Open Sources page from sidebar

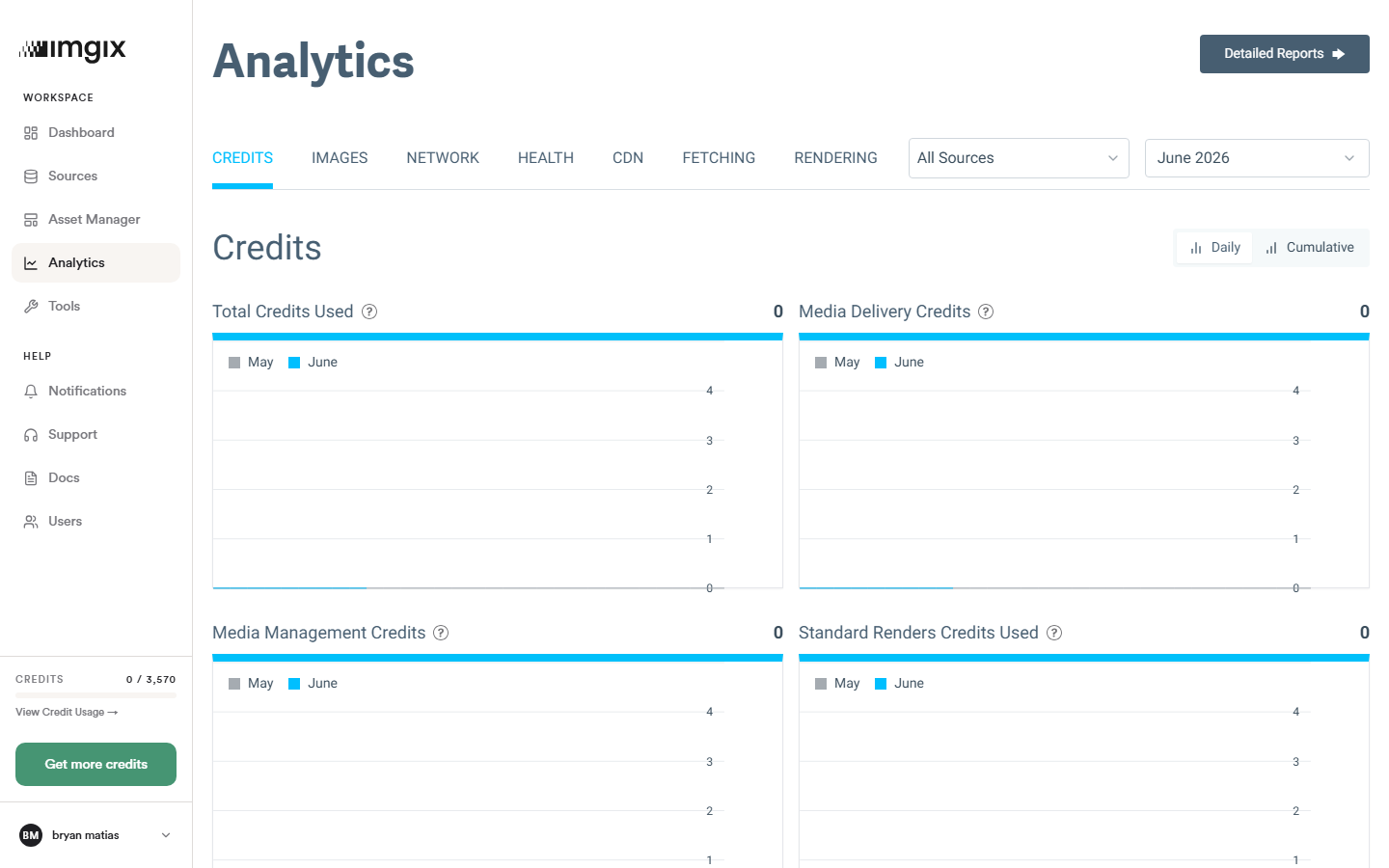[x=95, y=176]
